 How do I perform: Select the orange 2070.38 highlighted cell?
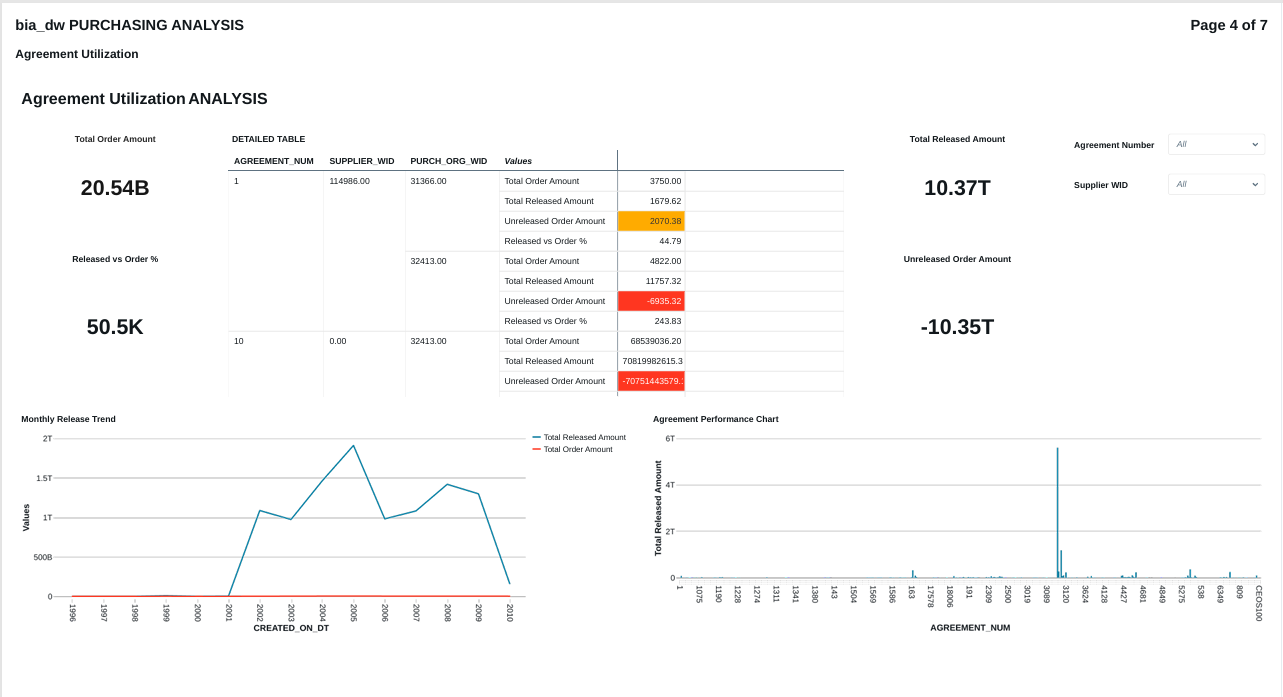(x=651, y=221)
